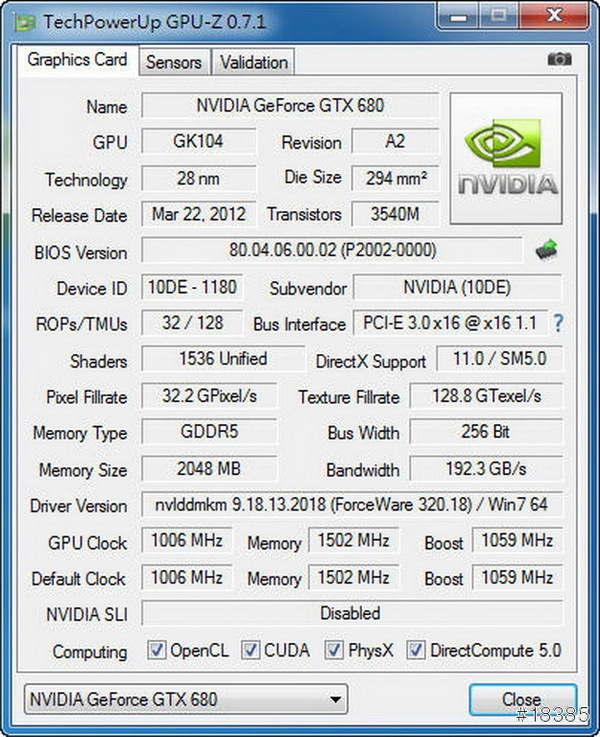Image resolution: width=600 pixels, height=737 pixels.
Task: Click the Bus Width 256 Bit field
Action: point(486,431)
